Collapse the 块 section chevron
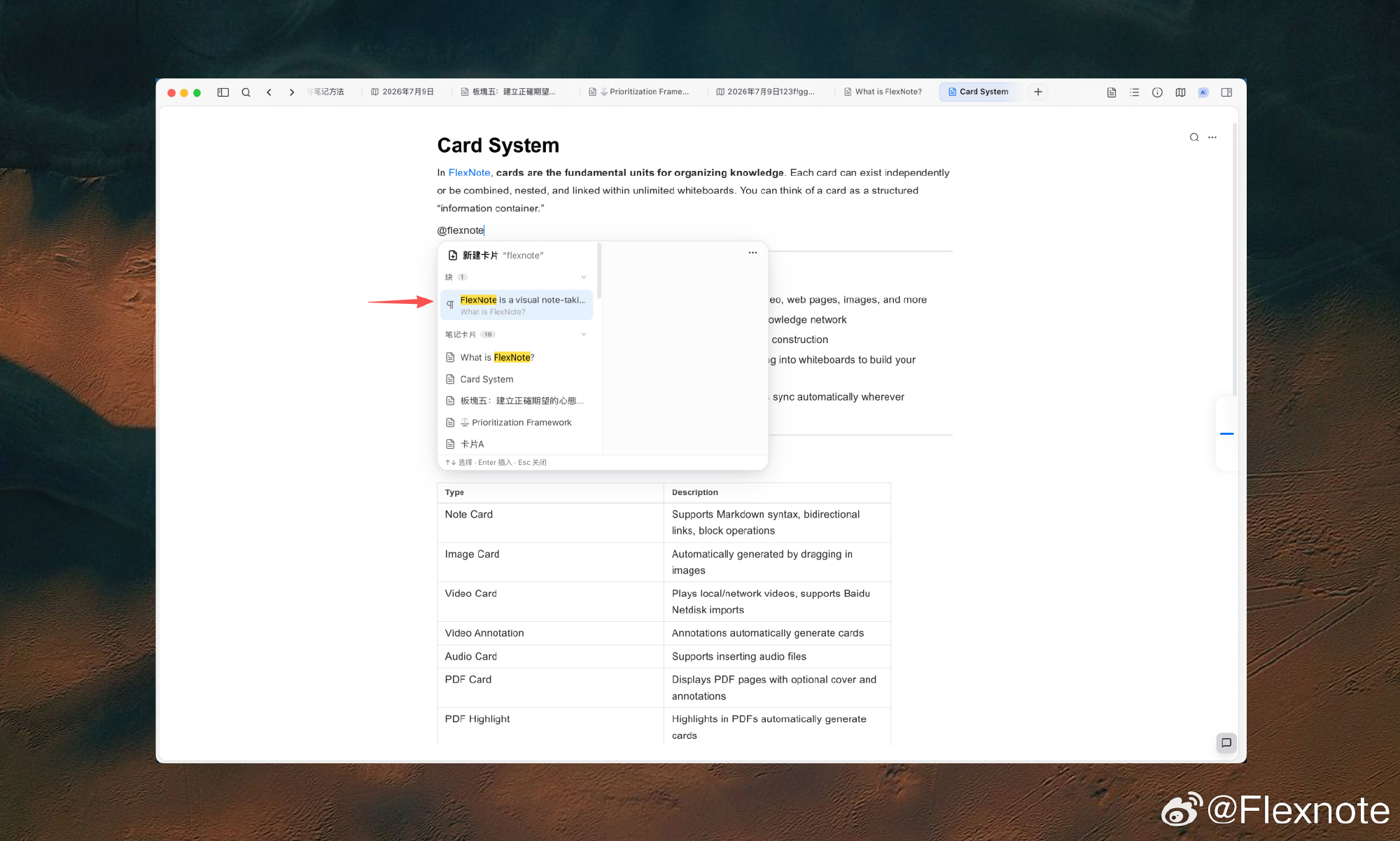Viewport: 1400px width, 841px height. coord(584,277)
